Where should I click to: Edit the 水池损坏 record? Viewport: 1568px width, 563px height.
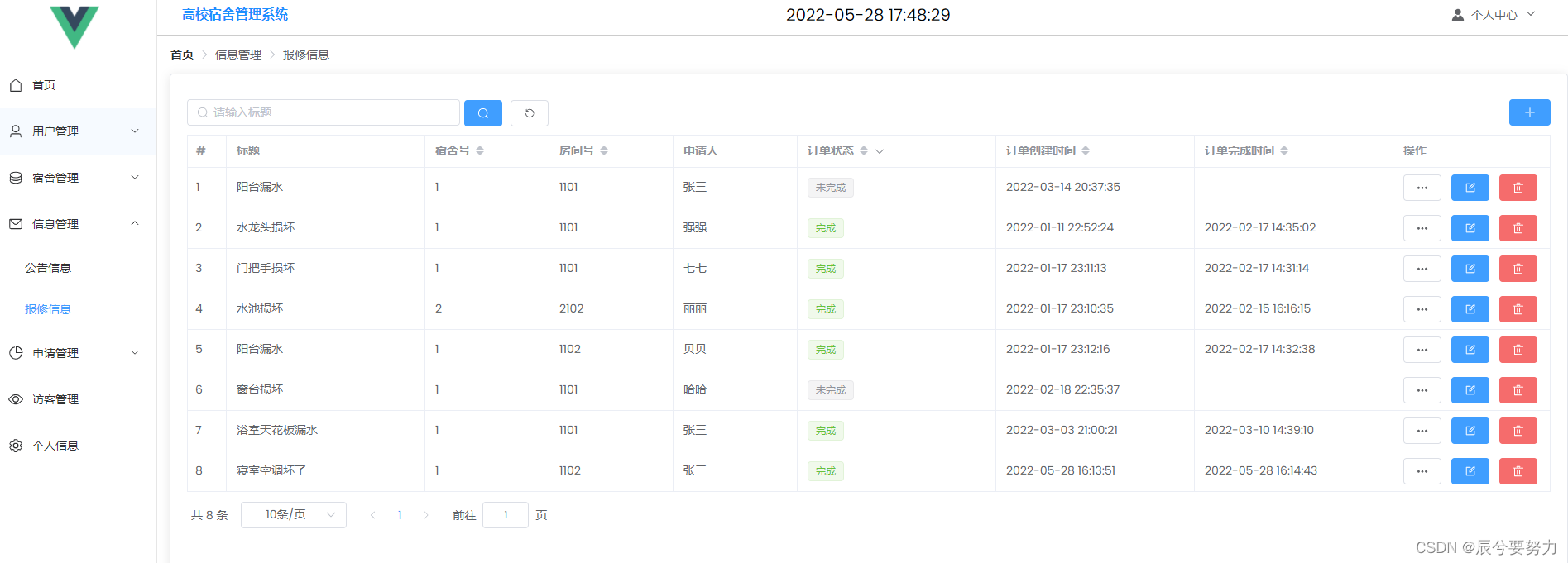1470,309
